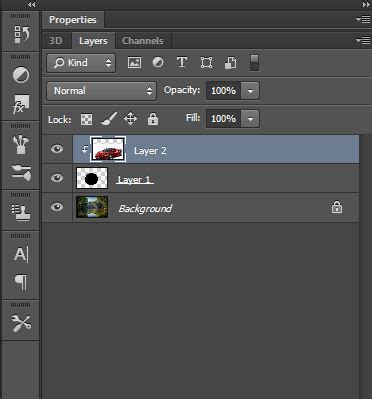Lock layer position
Image resolution: width=372 pixels, height=399 pixels.
[130, 119]
